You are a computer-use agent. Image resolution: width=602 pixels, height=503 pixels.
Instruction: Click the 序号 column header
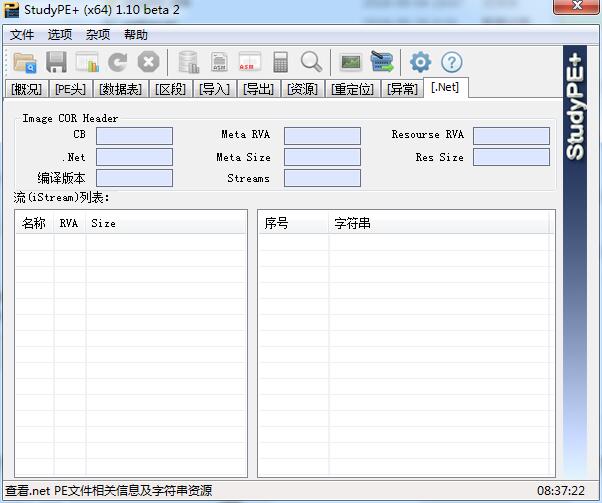[293, 223]
